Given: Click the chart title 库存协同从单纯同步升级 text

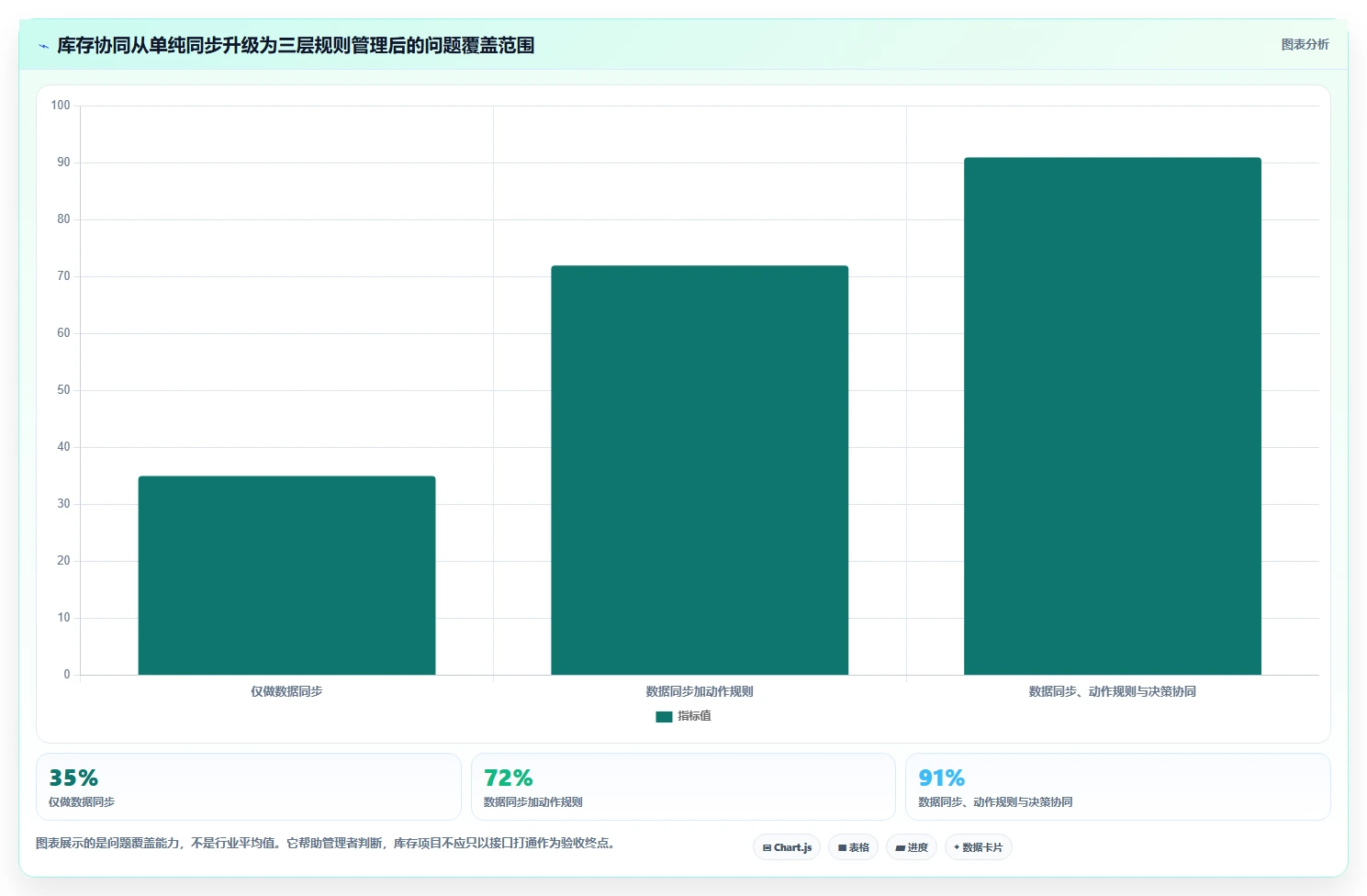Looking at the screenshot, I should (x=296, y=45).
